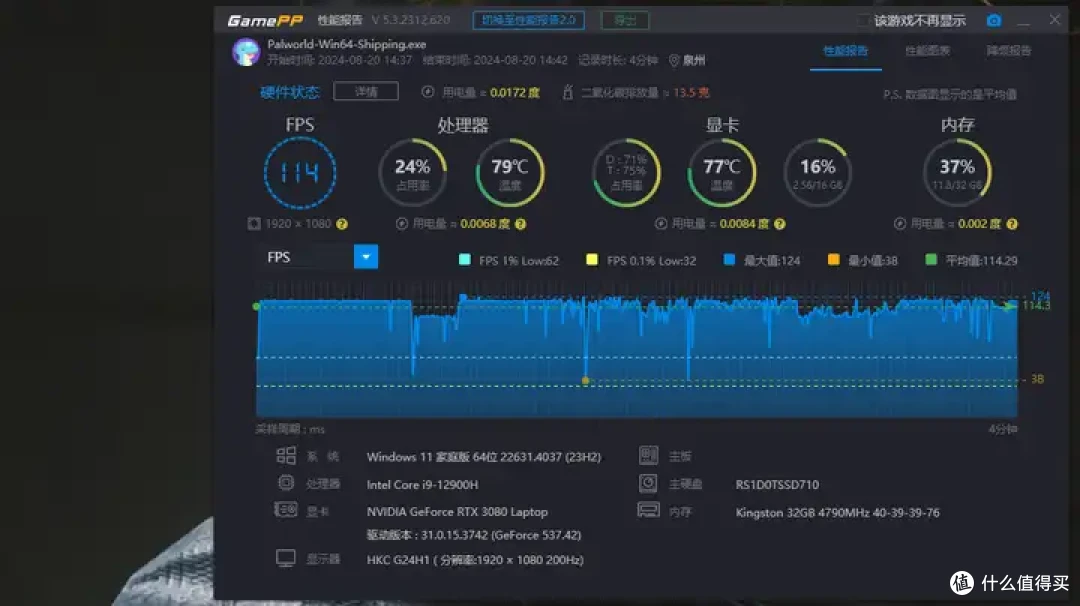Image resolution: width=1080 pixels, height=606 pixels.
Task: Click the Kingston 32GB 4790MHz memory entry
Action: click(838, 512)
